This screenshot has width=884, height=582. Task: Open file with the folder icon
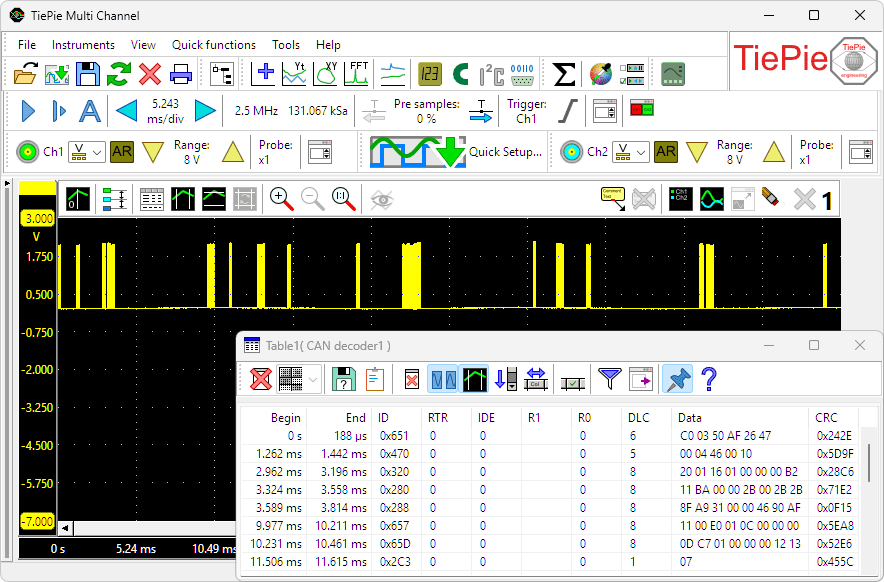(x=25, y=74)
